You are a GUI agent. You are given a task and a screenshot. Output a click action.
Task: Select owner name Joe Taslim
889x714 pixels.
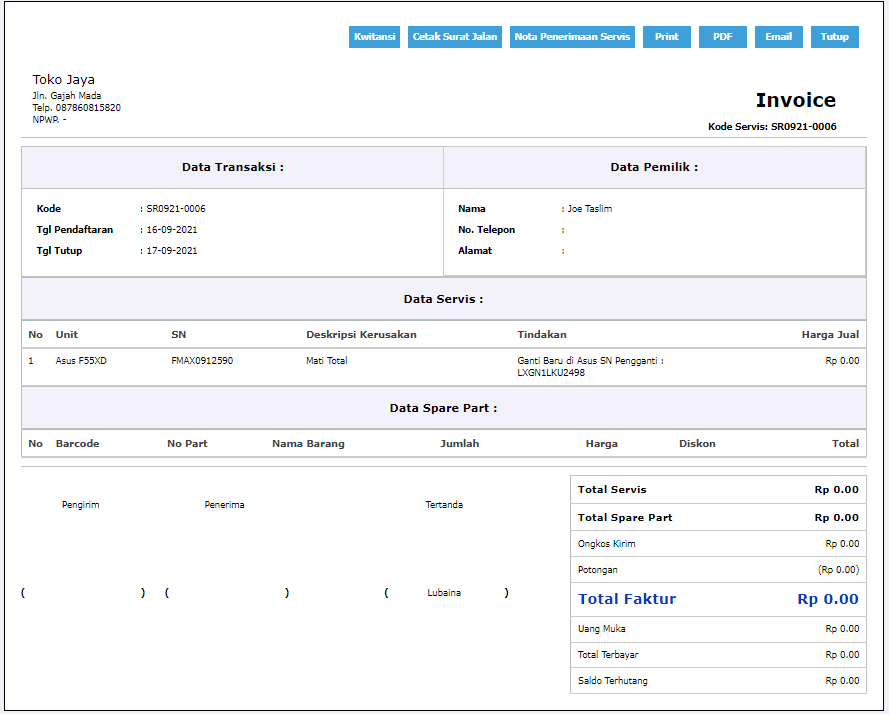(590, 209)
